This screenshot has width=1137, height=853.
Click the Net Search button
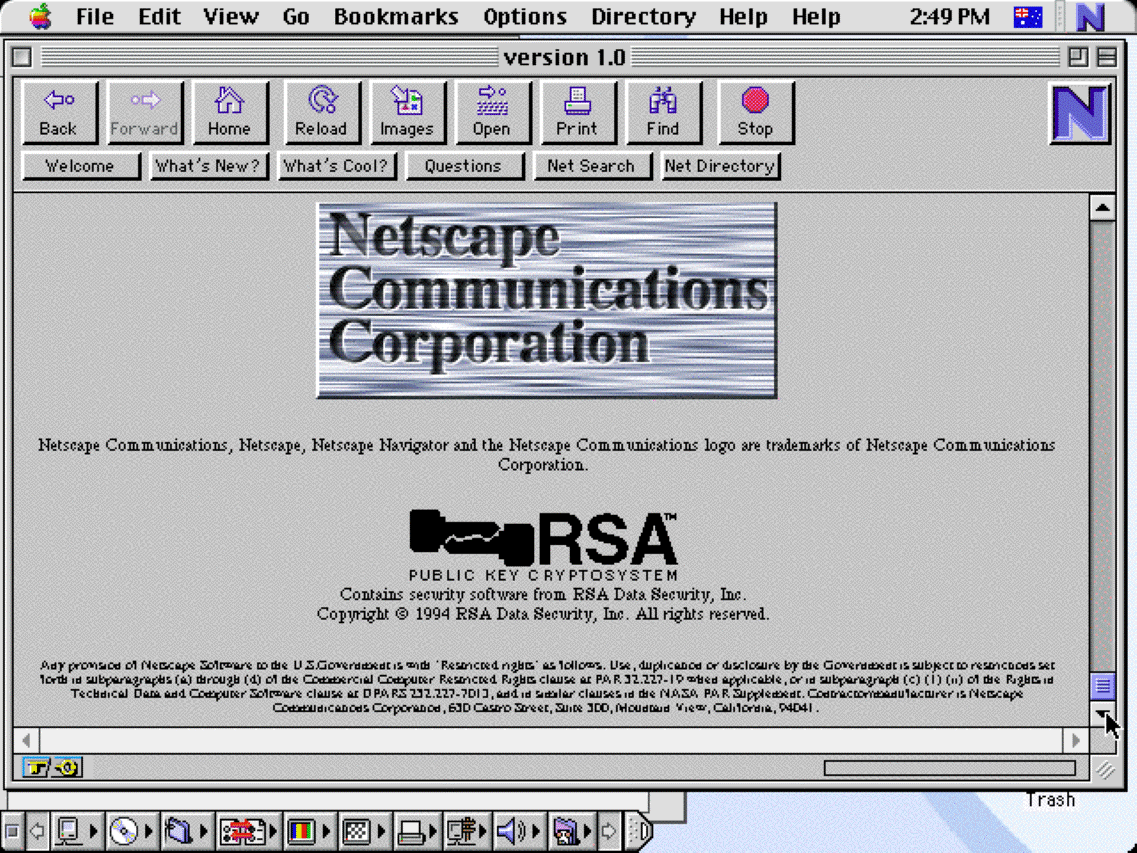[592, 166]
